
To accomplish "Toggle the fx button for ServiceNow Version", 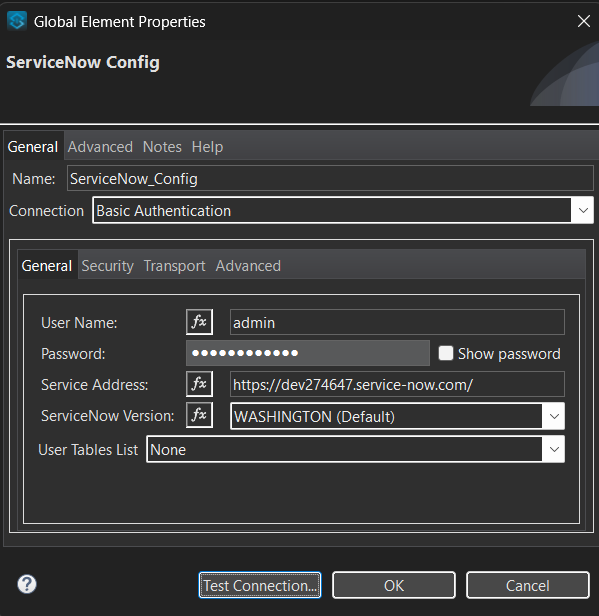I will tap(200, 415).
